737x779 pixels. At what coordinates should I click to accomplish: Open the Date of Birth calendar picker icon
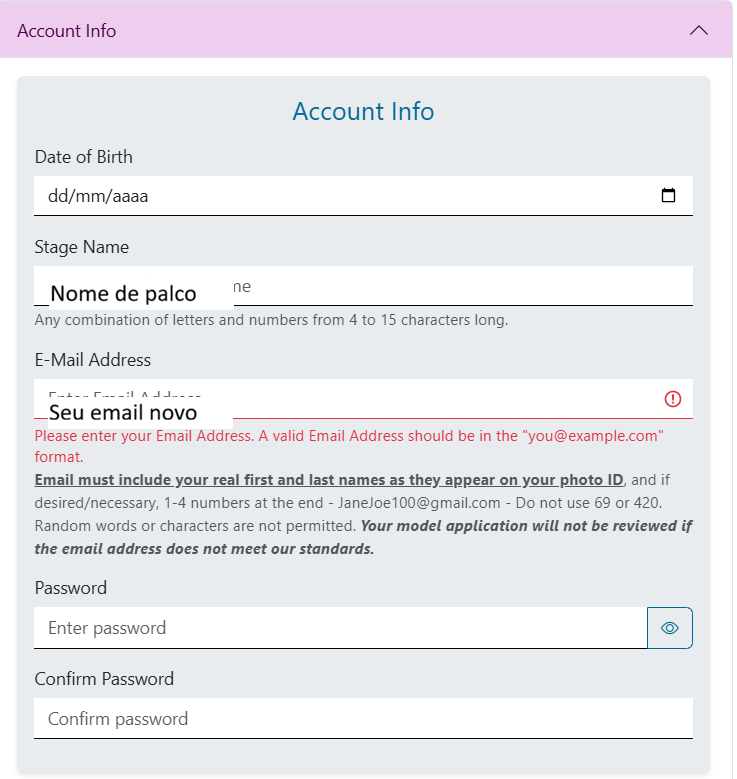pos(669,196)
